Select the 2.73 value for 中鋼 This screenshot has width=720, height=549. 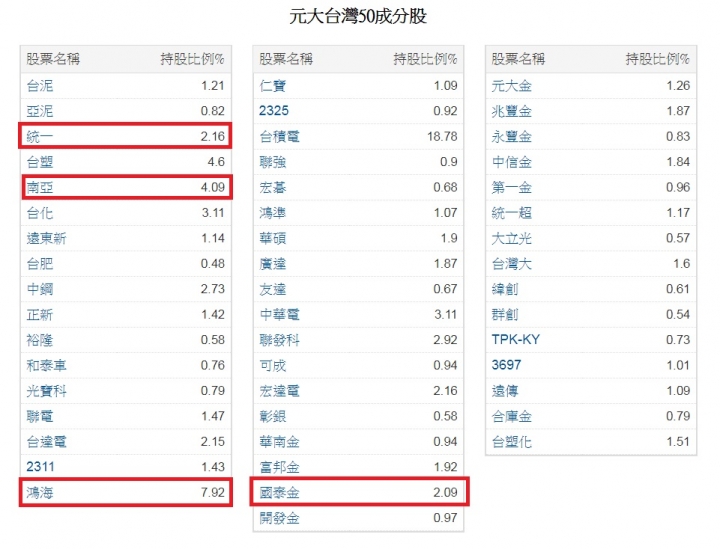click(x=213, y=289)
